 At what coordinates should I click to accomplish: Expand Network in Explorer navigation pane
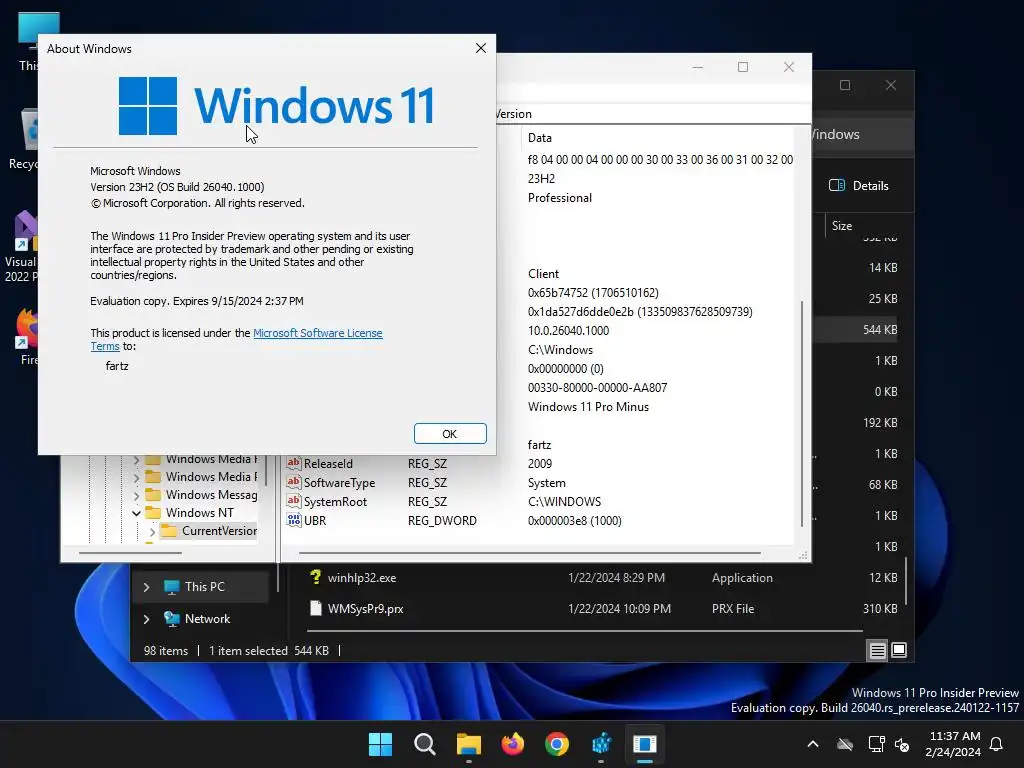146,619
